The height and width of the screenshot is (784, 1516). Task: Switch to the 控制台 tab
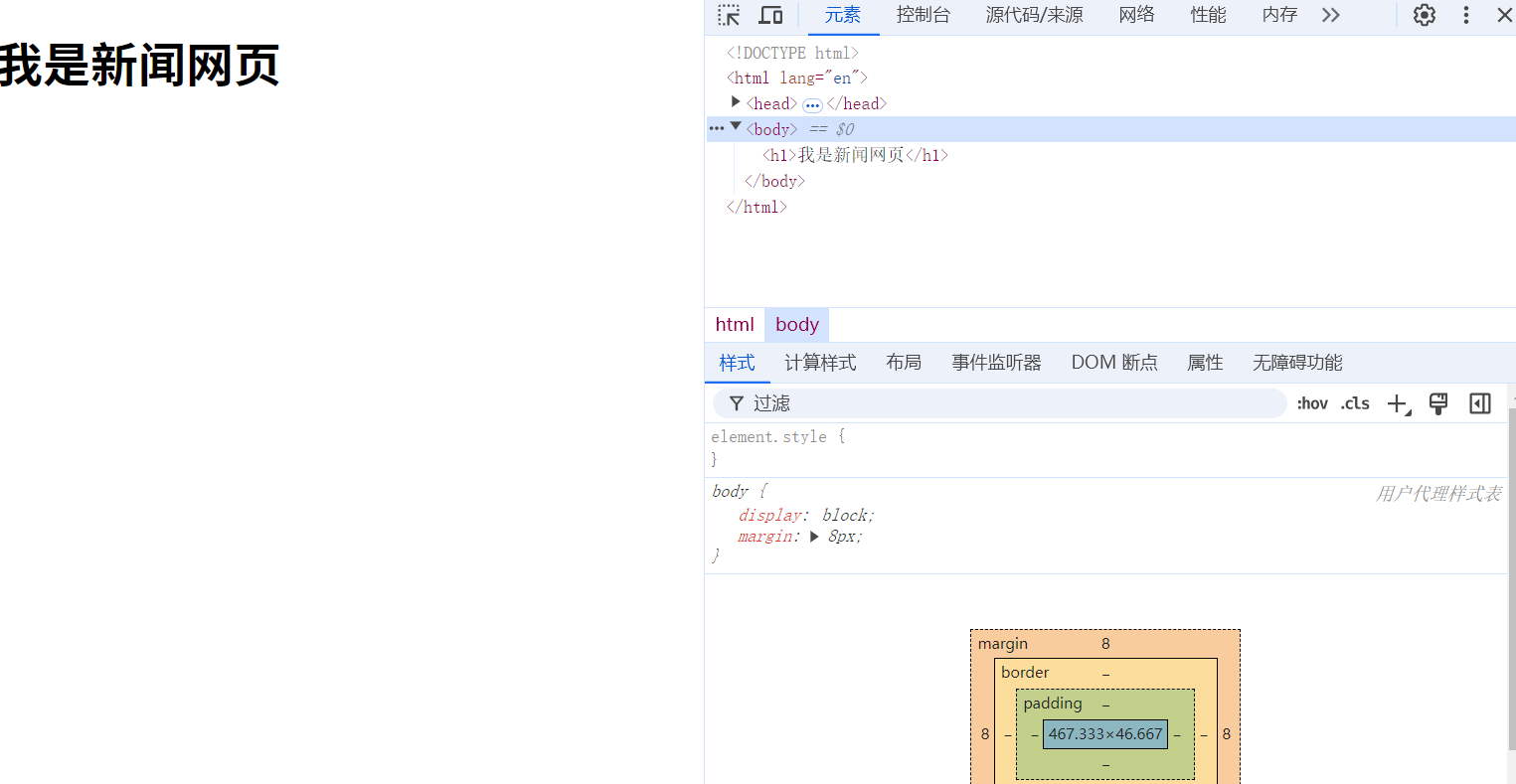coord(923,15)
